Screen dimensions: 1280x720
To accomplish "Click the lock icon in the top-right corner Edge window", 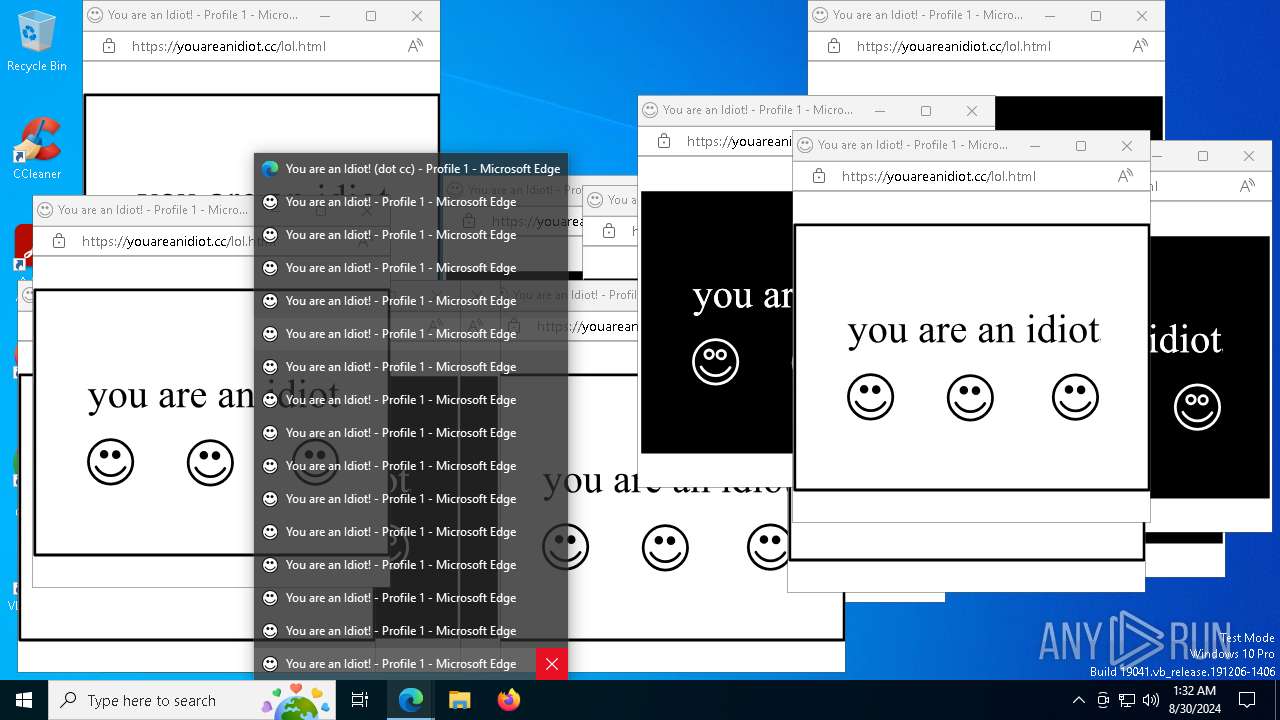I will tap(834, 46).
